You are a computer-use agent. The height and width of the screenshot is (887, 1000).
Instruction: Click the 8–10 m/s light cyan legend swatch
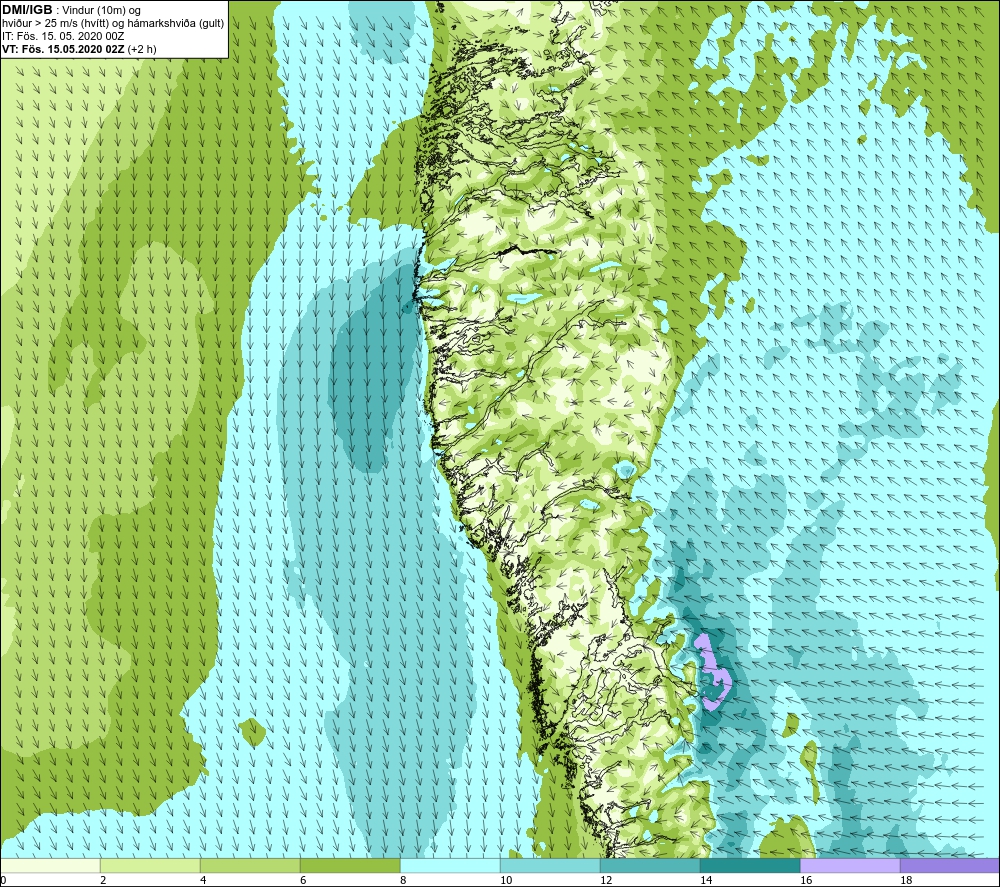(x=450, y=865)
